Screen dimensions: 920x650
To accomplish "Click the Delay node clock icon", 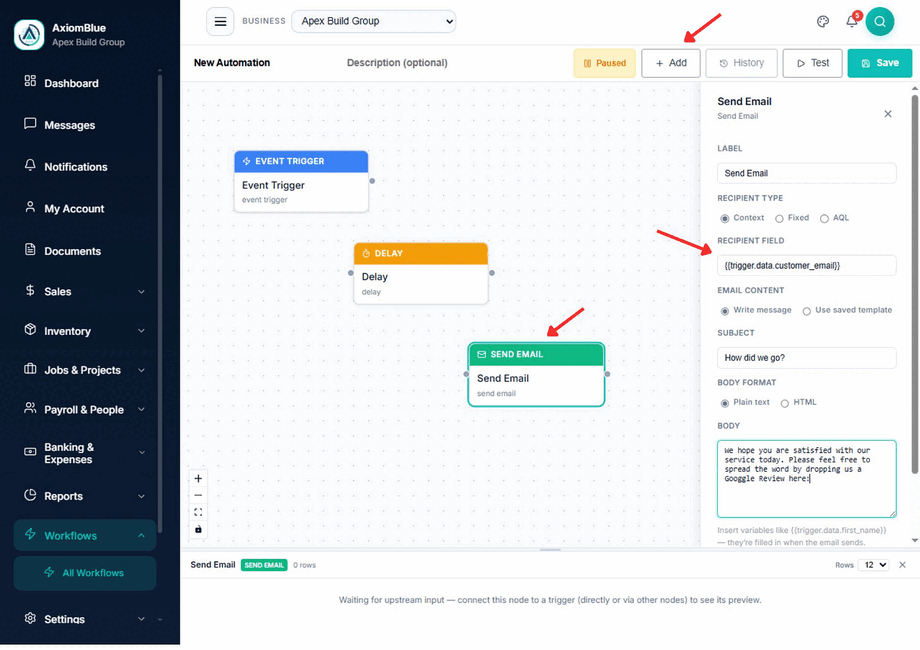I will 366,253.
